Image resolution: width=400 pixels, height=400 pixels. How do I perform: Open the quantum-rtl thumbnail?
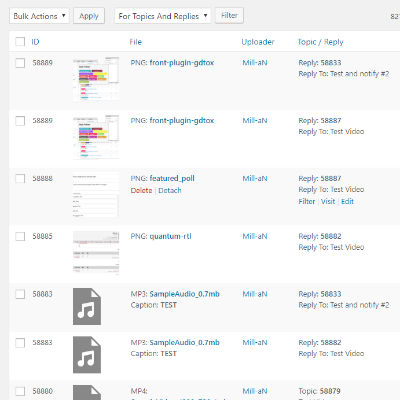tap(96, 253)
